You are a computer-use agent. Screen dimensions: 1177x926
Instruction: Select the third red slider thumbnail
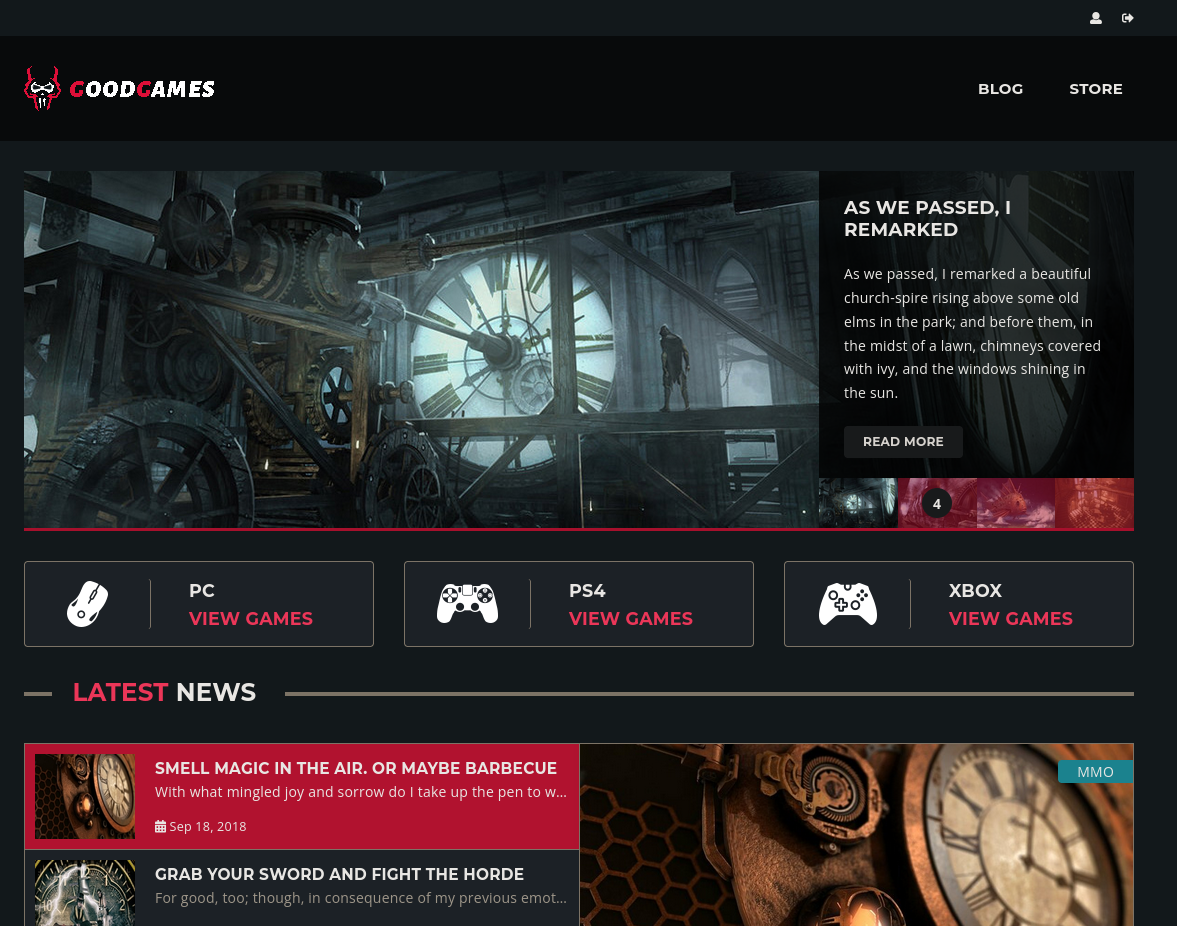click(x=1016, y=503)
